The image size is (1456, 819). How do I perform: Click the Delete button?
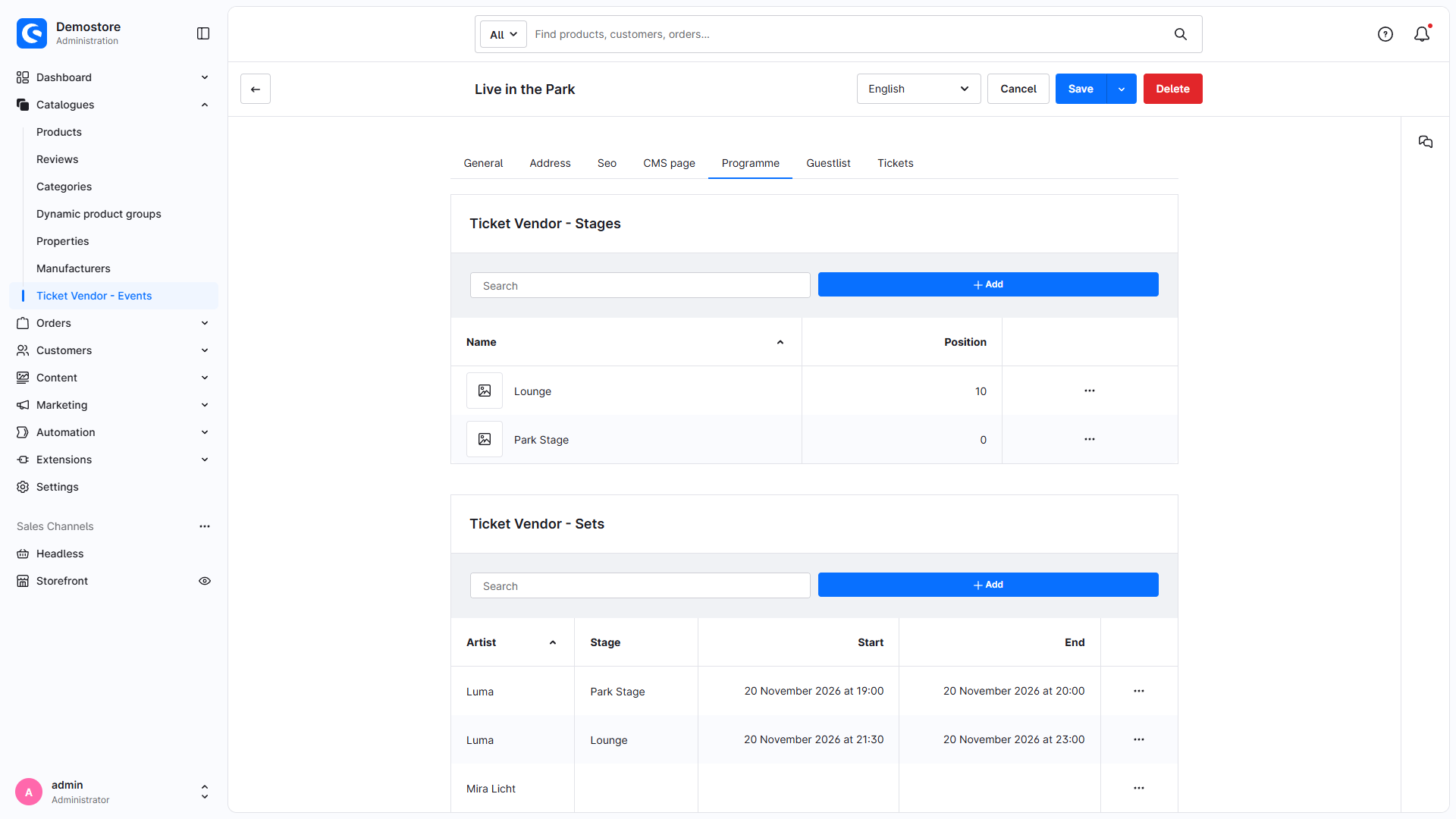click(1172, 89)
